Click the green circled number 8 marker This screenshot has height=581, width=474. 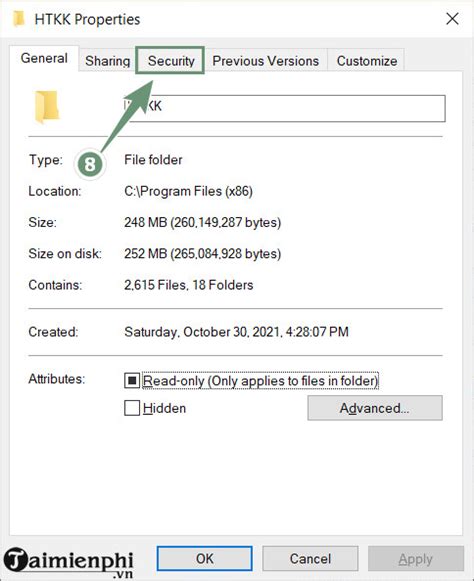coord(90,164)
